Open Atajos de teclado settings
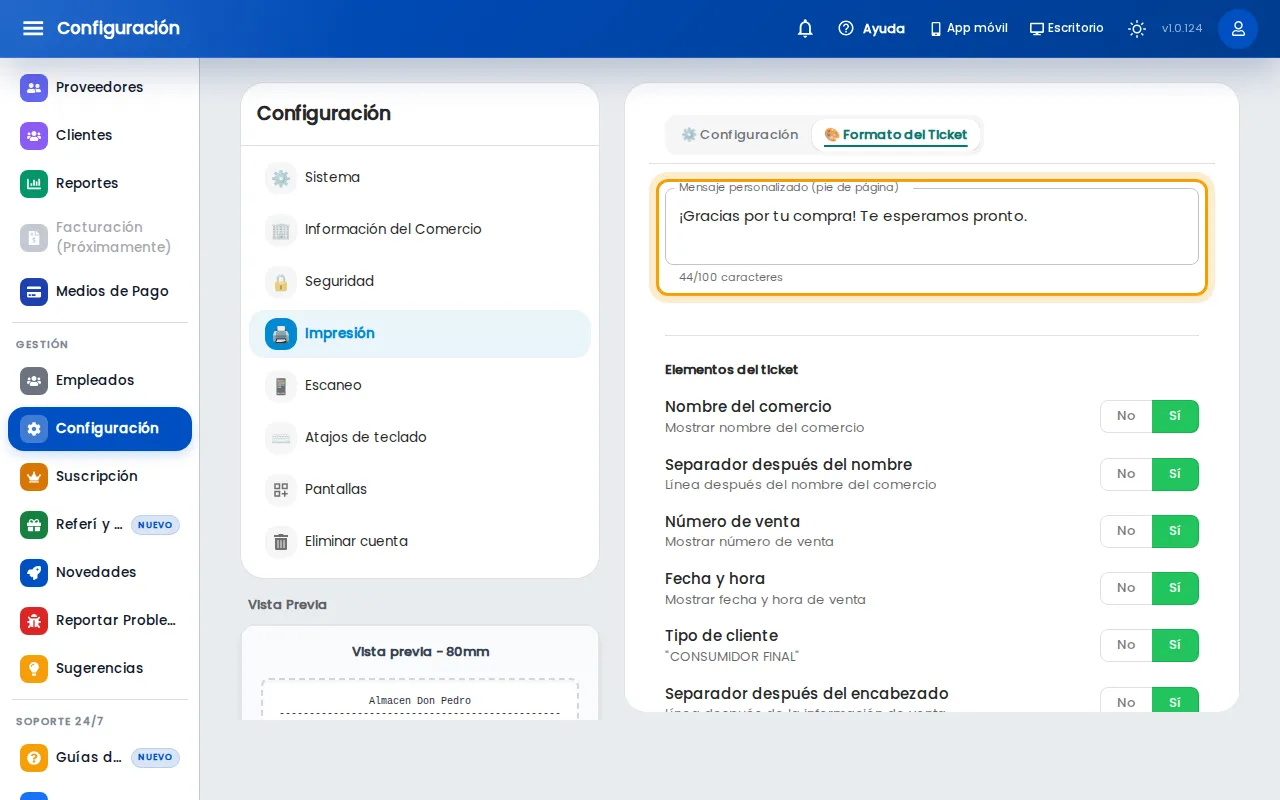The image size is (1280, 800). [x=420, y=438]
